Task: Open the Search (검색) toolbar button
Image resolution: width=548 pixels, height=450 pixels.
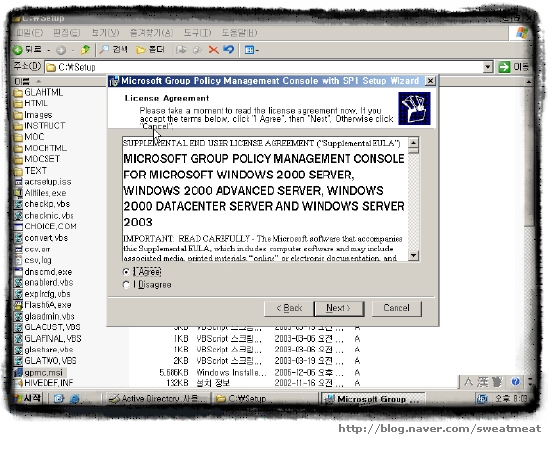Action: click(x=114, y=50)
